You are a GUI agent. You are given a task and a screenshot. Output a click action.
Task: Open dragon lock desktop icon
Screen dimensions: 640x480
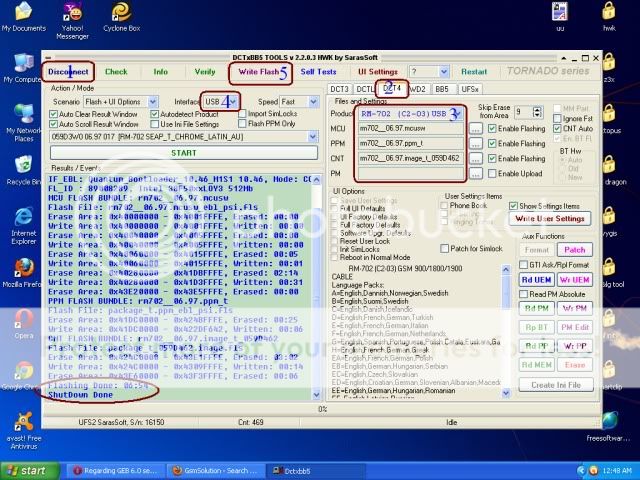(x=611, y=171)
